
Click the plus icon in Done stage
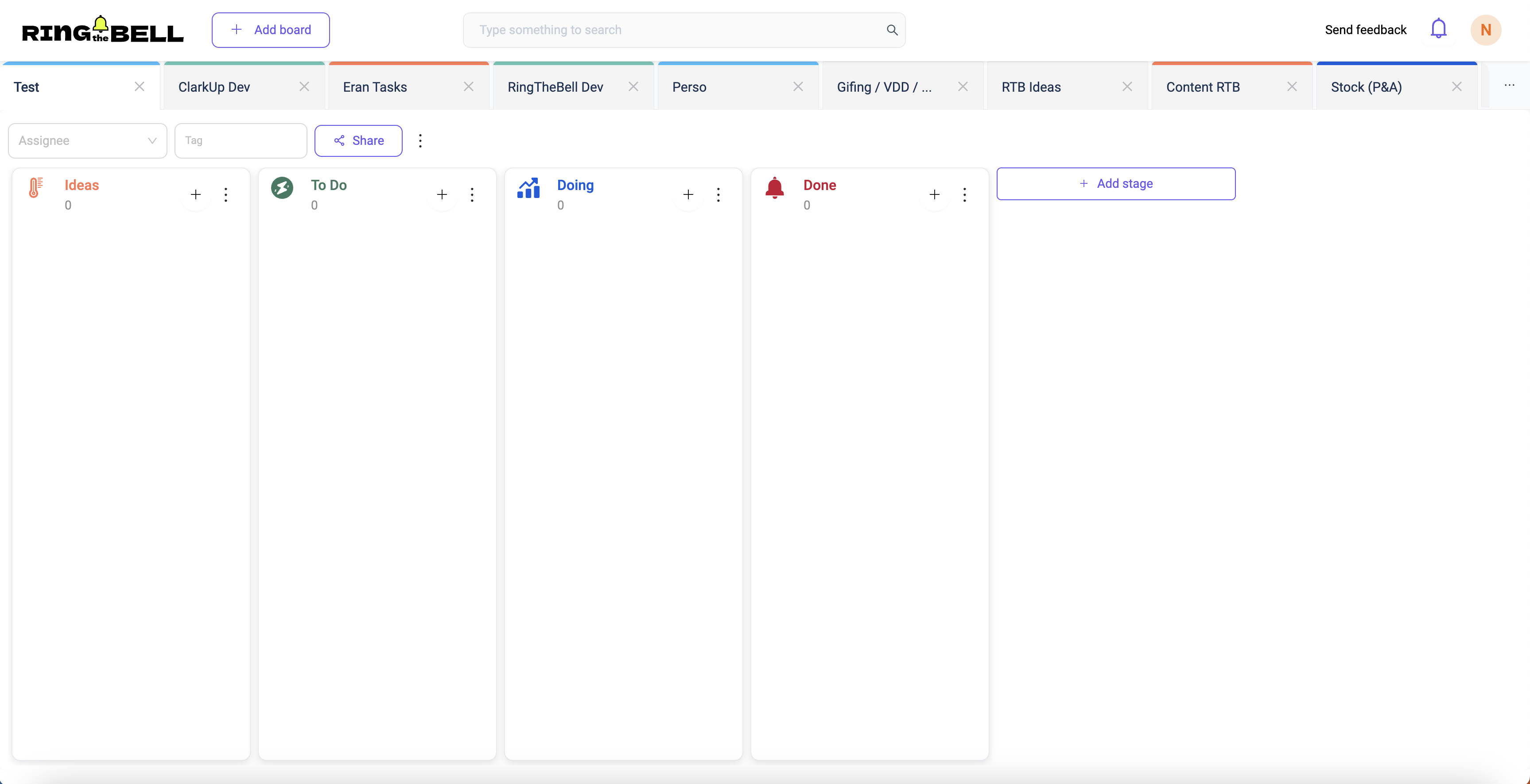934,194
